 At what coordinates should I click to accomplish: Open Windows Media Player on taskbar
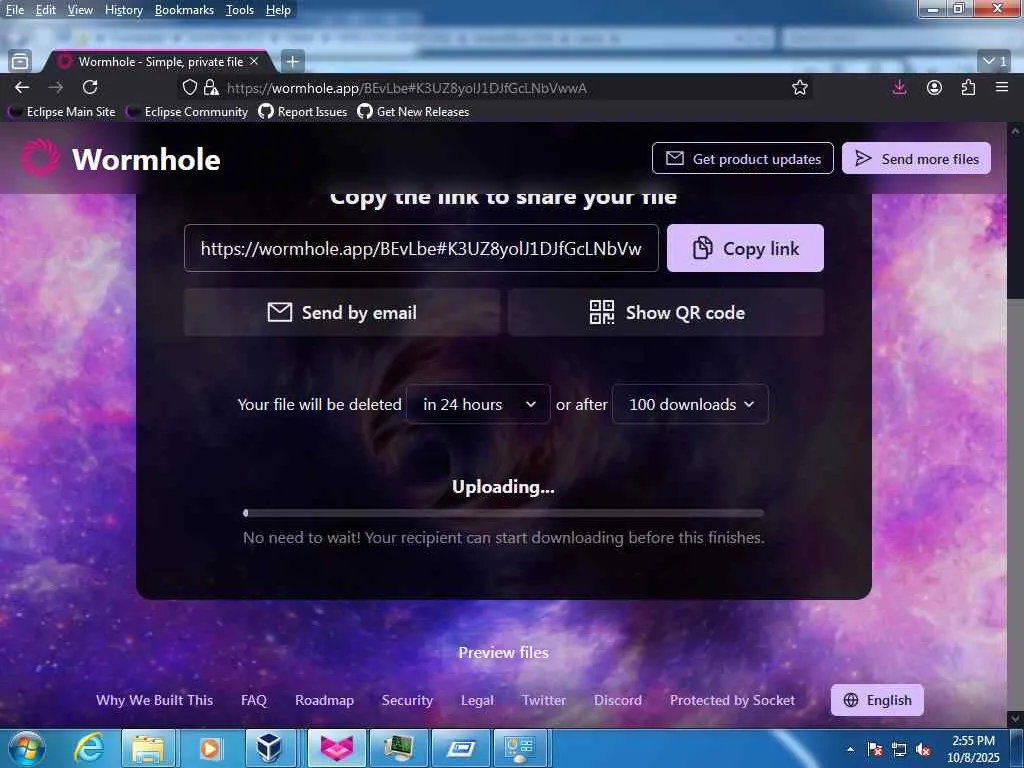pyautogui.click(x=210, y=748)
